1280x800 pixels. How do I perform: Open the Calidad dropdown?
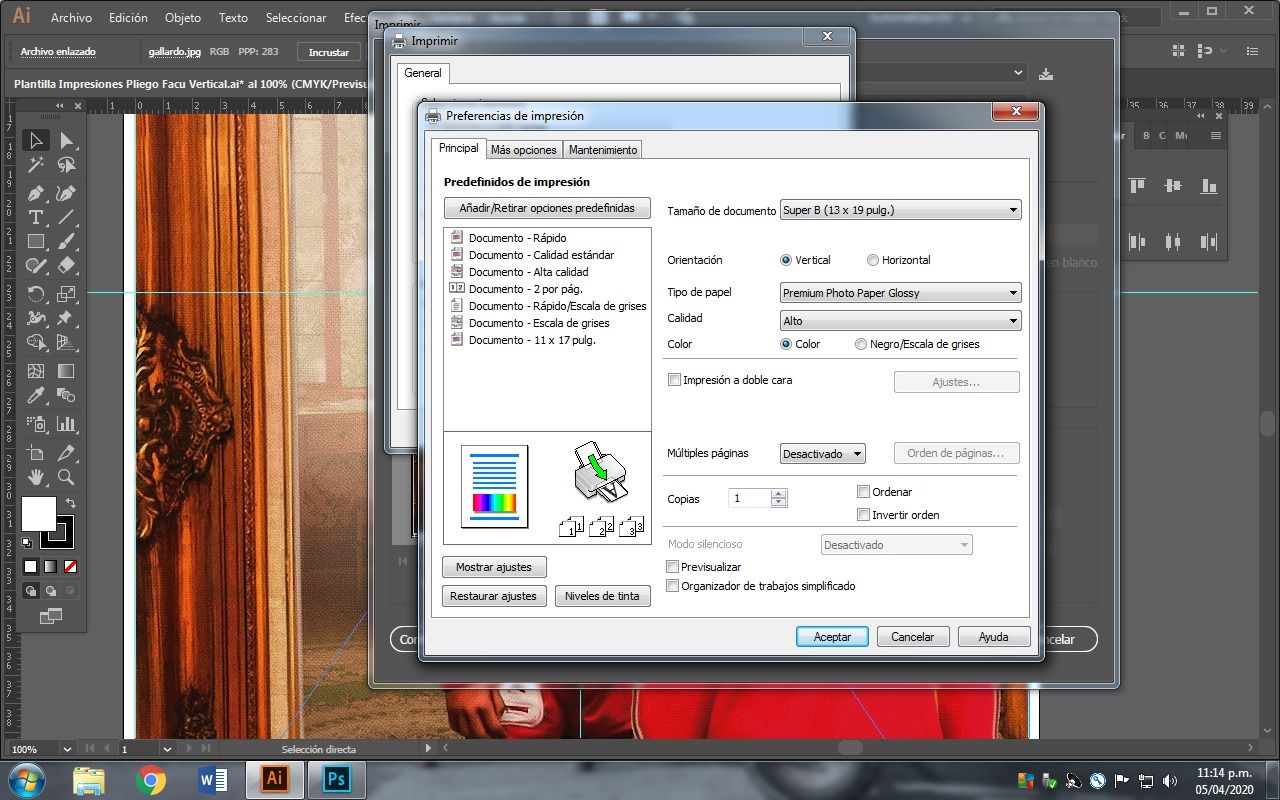click(x=900, y=321)
